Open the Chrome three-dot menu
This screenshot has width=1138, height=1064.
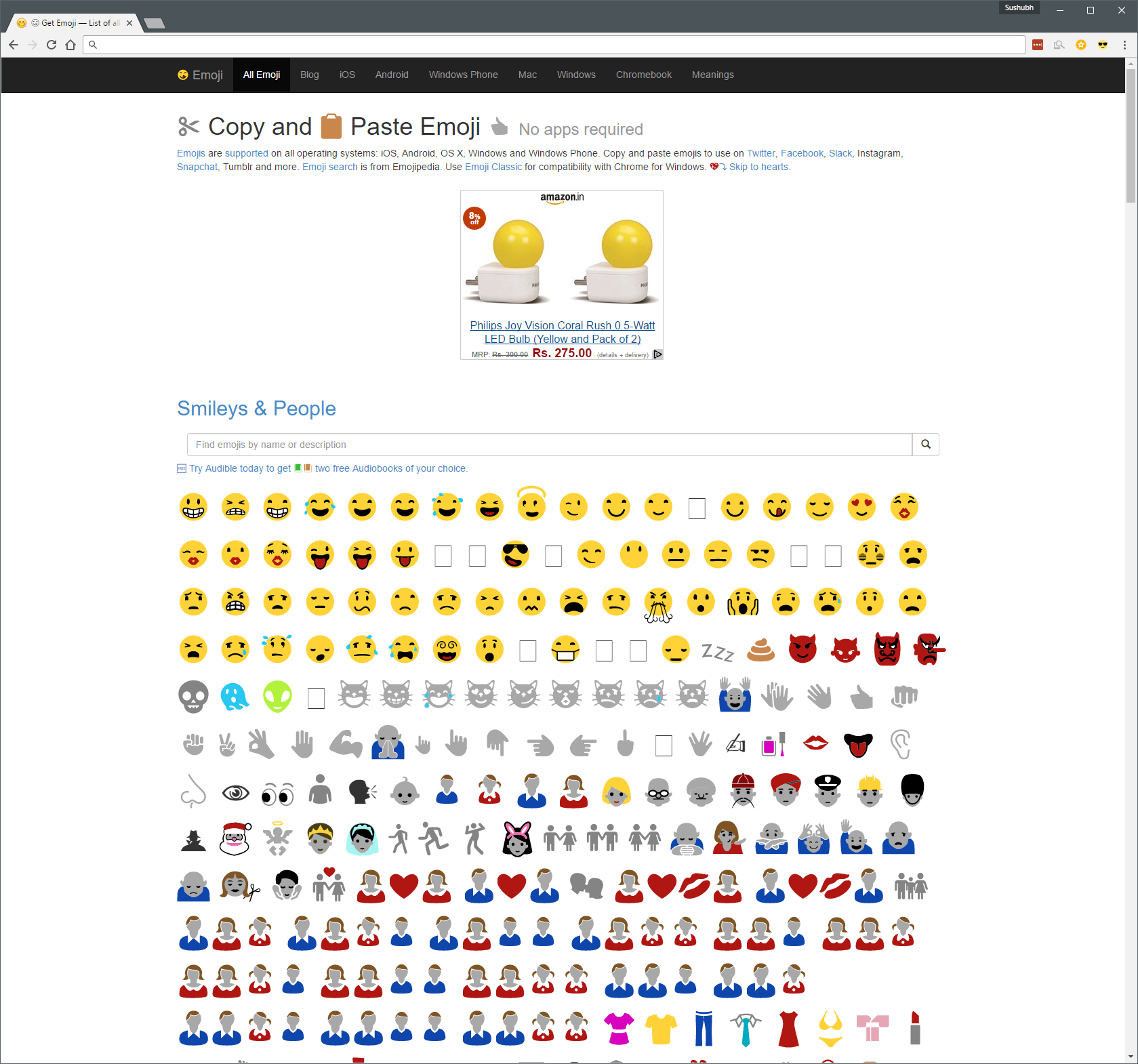1124,45
